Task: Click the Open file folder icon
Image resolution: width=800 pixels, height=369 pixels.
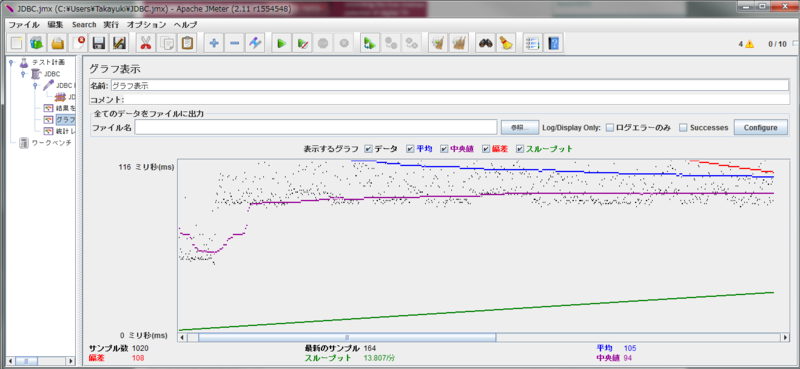Action: click(58, 43)
